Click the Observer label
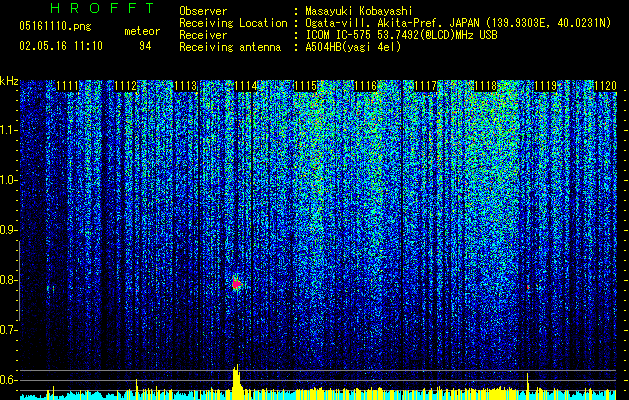The image size is (629, 400). point(203,12)
